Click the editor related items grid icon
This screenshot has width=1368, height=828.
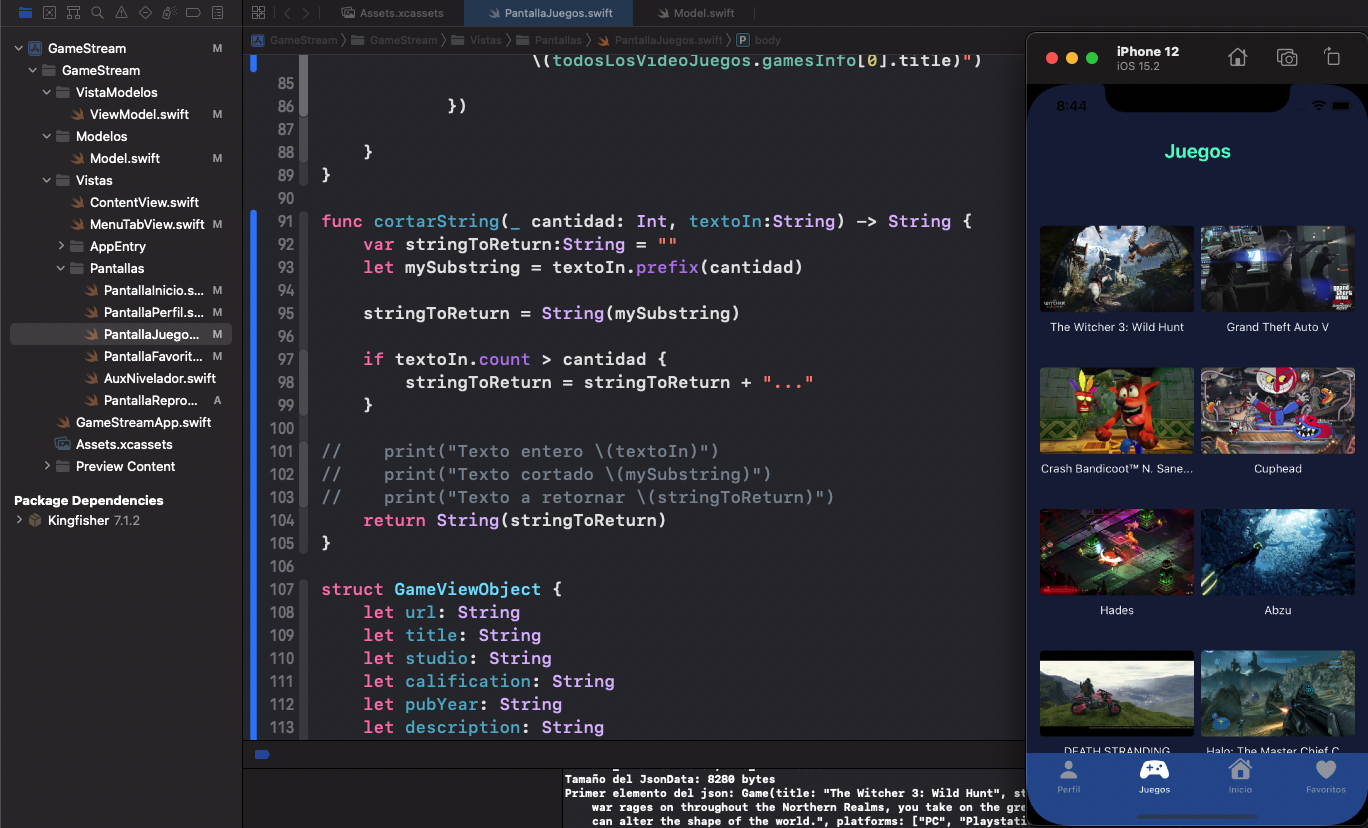click(x=259, y=13)
